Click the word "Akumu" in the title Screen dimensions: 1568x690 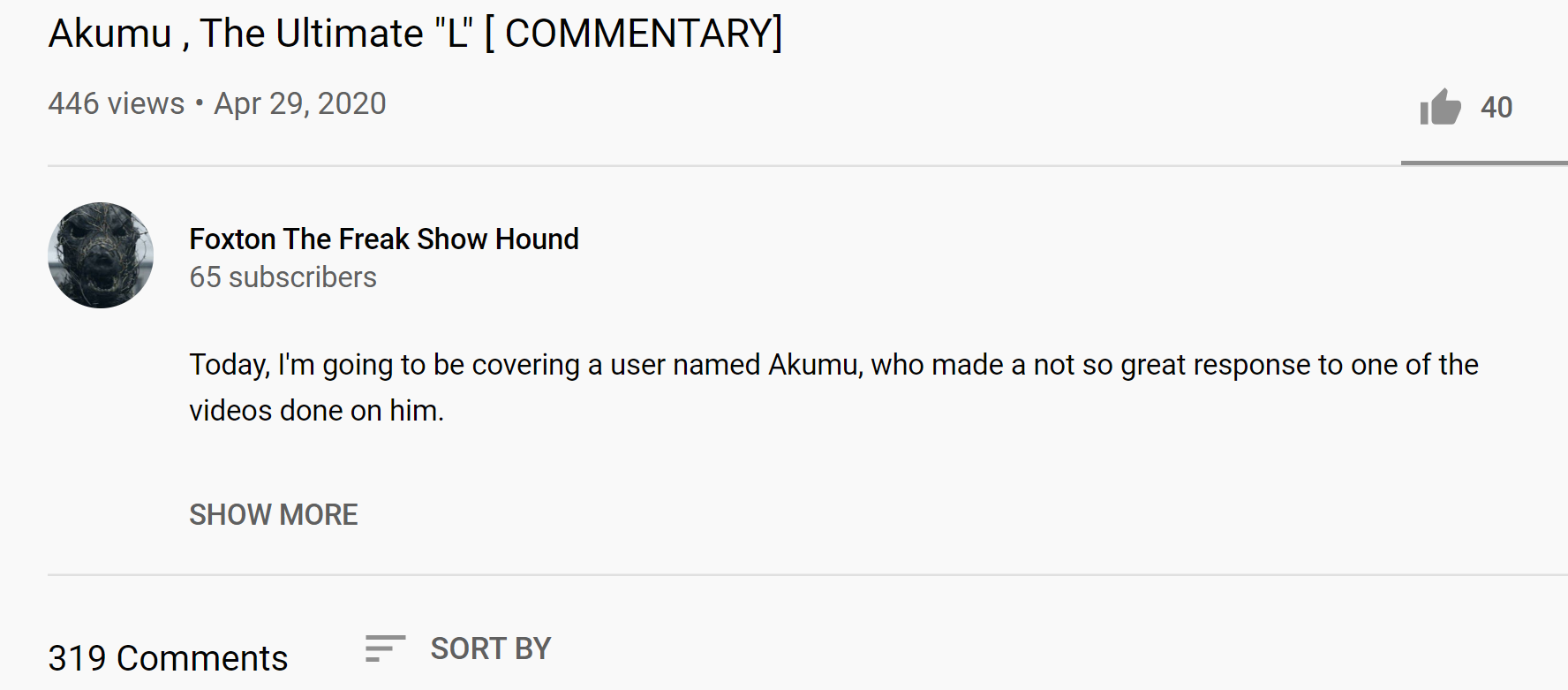110,34
